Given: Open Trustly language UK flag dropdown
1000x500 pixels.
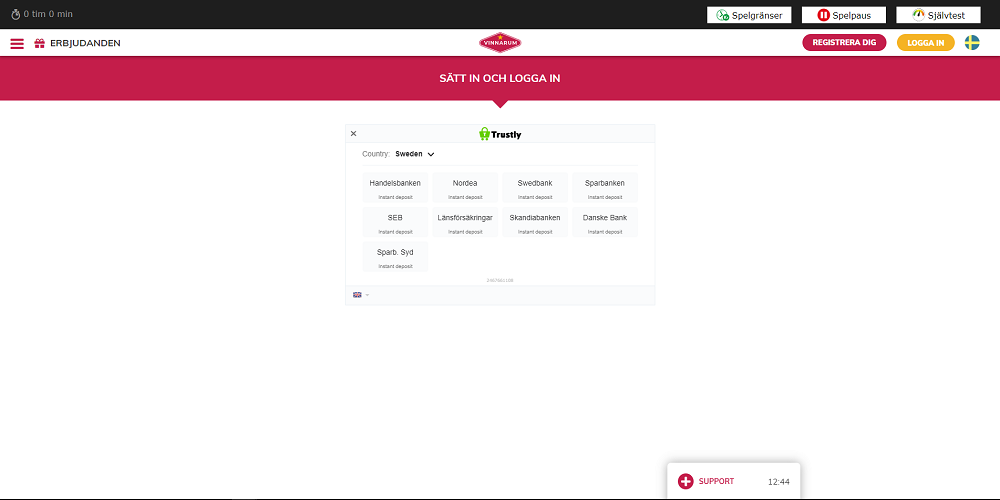Looking at the screenshot, I should coord(361,295).
